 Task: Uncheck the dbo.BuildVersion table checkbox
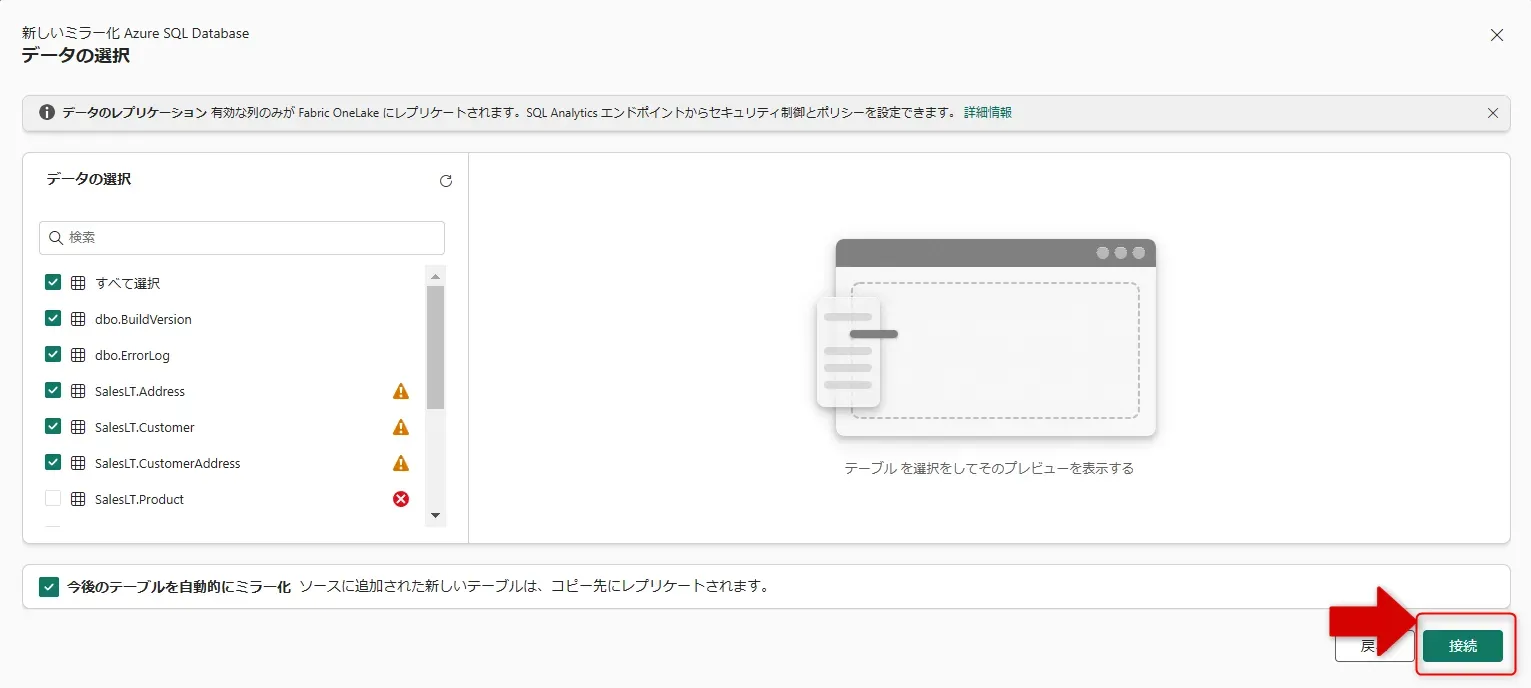(x=52, y=318)
